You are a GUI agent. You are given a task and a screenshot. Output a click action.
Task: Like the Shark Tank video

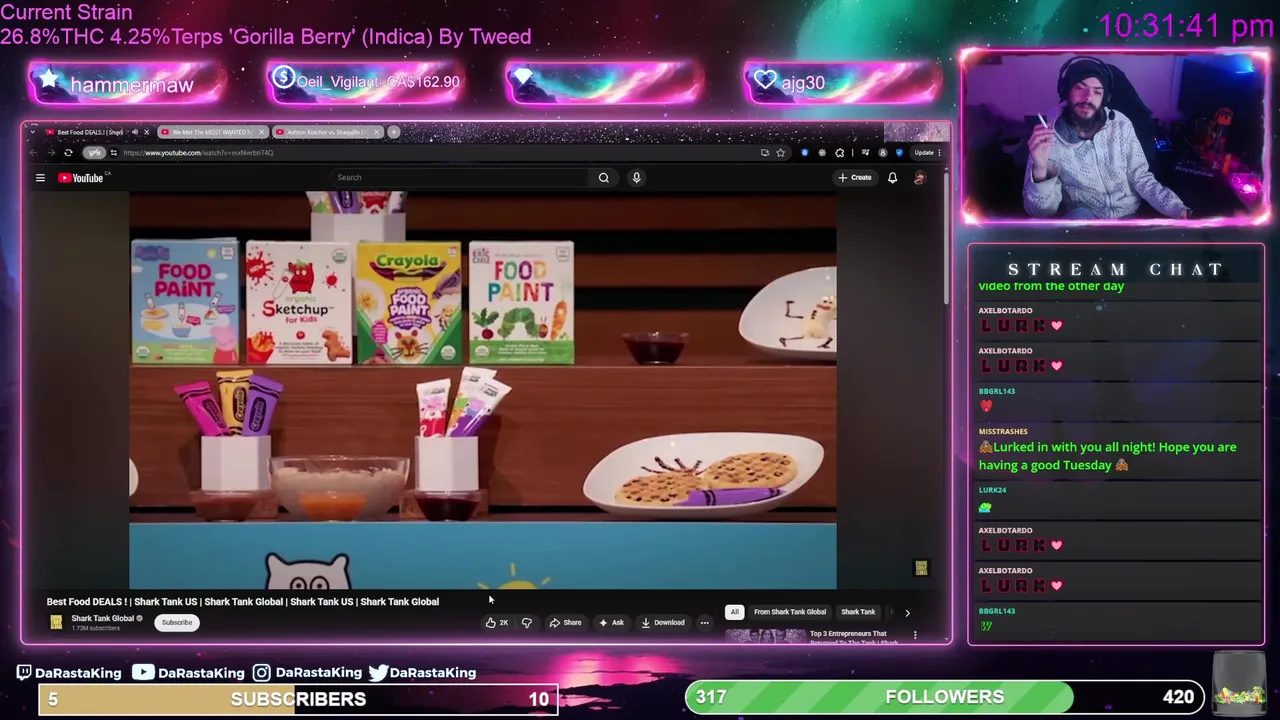click(497, 622)
